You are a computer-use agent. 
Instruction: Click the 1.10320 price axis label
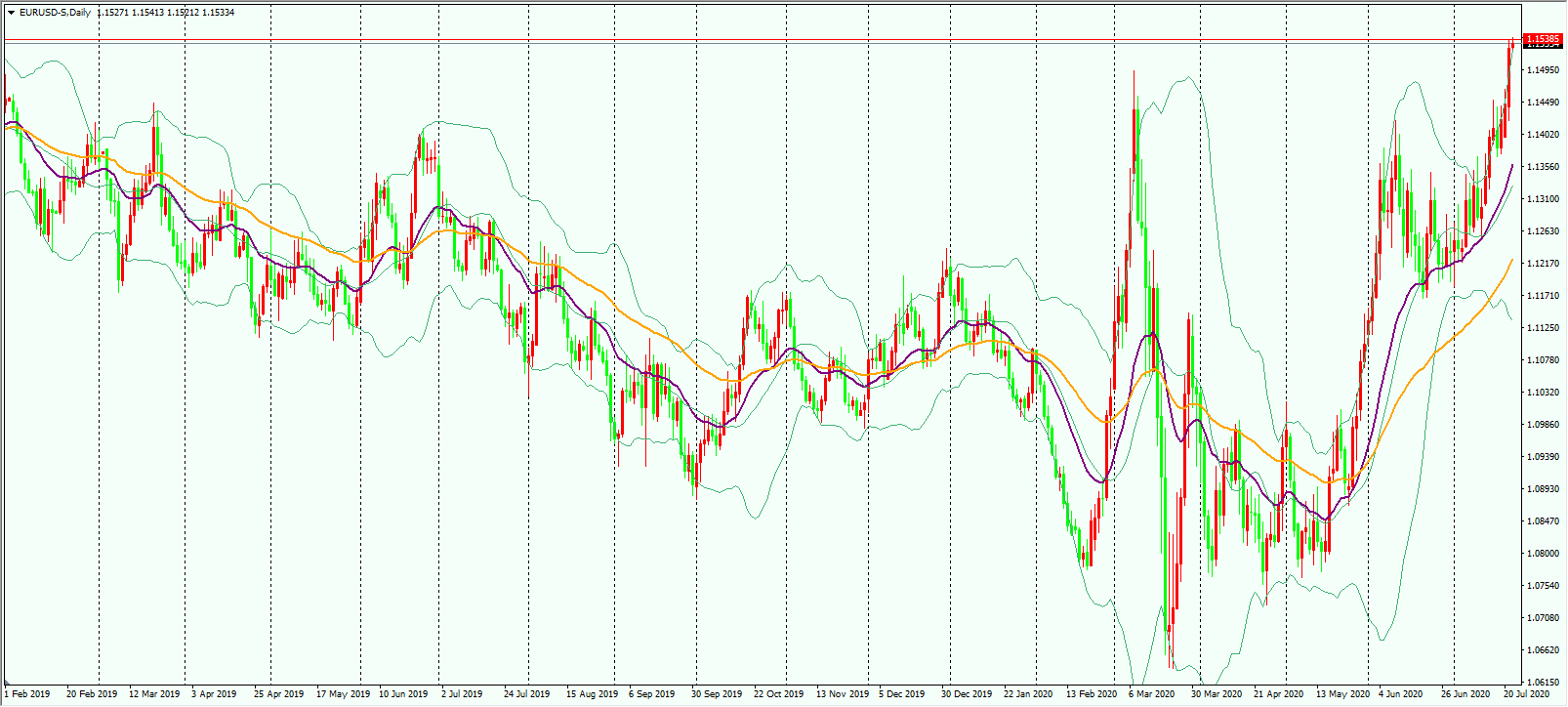coord(1543,393)
